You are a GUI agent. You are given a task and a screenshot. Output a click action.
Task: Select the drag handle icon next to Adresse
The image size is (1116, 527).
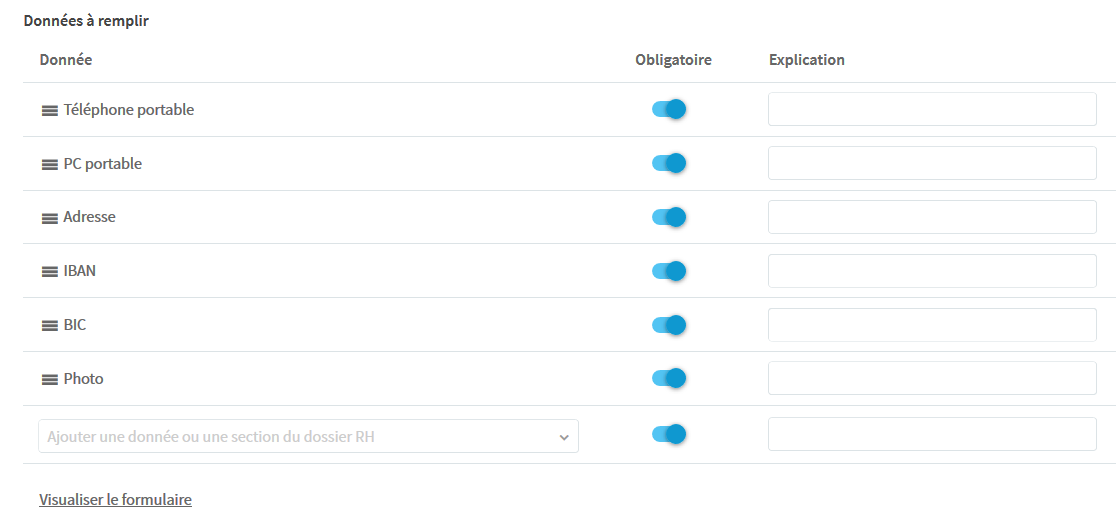(49, 218)
